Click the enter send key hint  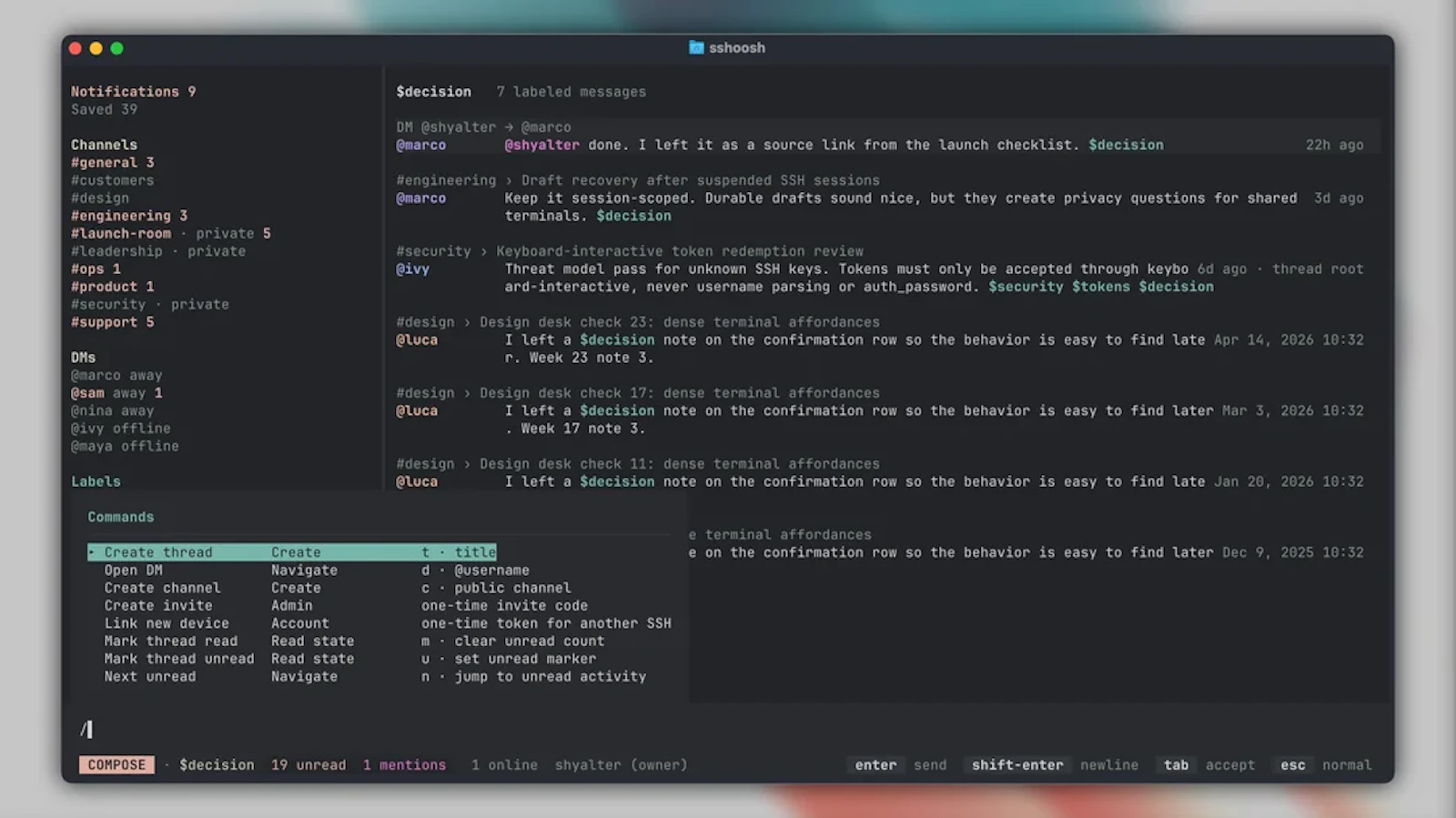pos(900,765)
